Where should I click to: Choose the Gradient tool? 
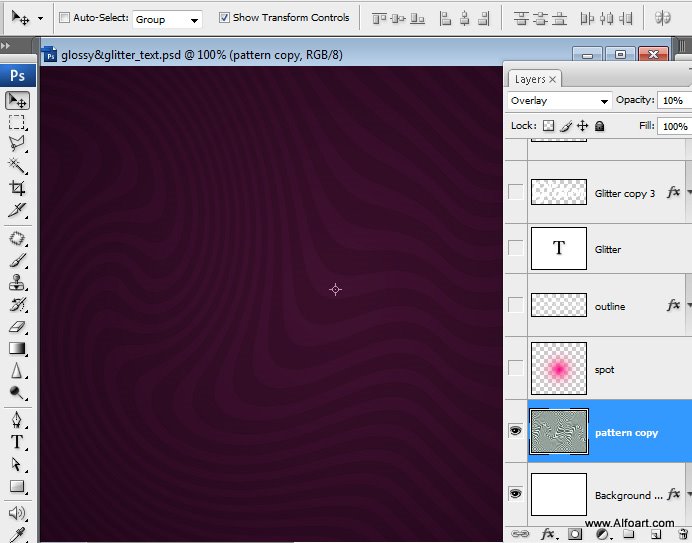tap(17, 348)
